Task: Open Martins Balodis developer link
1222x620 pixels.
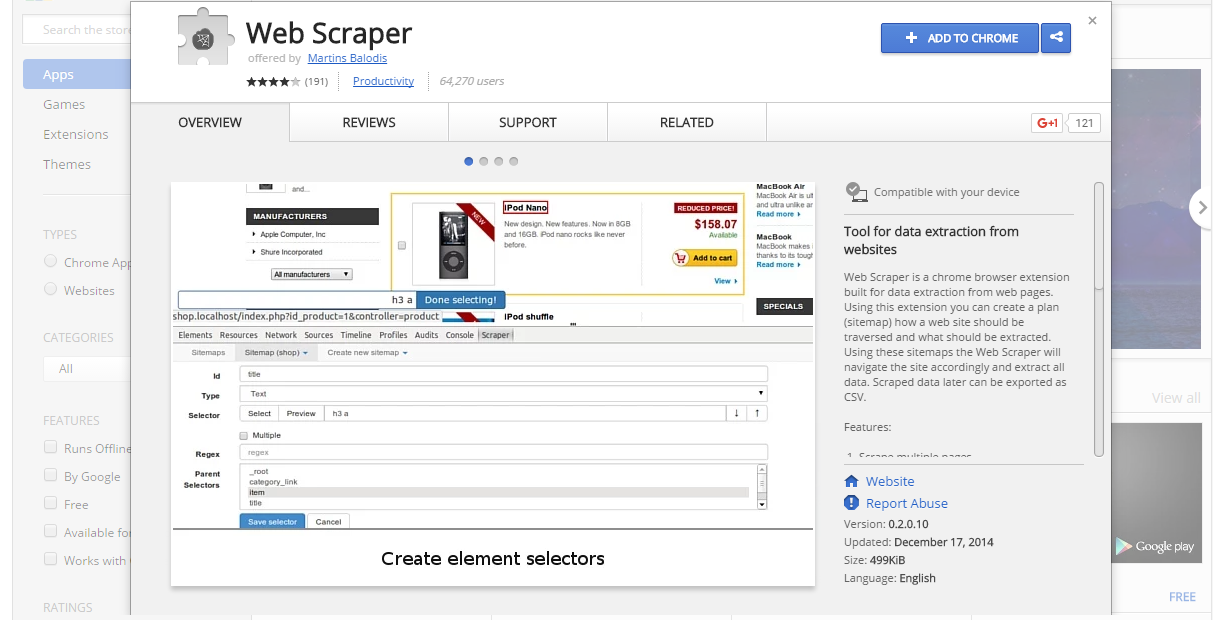Action: click(x=347, y=58)
